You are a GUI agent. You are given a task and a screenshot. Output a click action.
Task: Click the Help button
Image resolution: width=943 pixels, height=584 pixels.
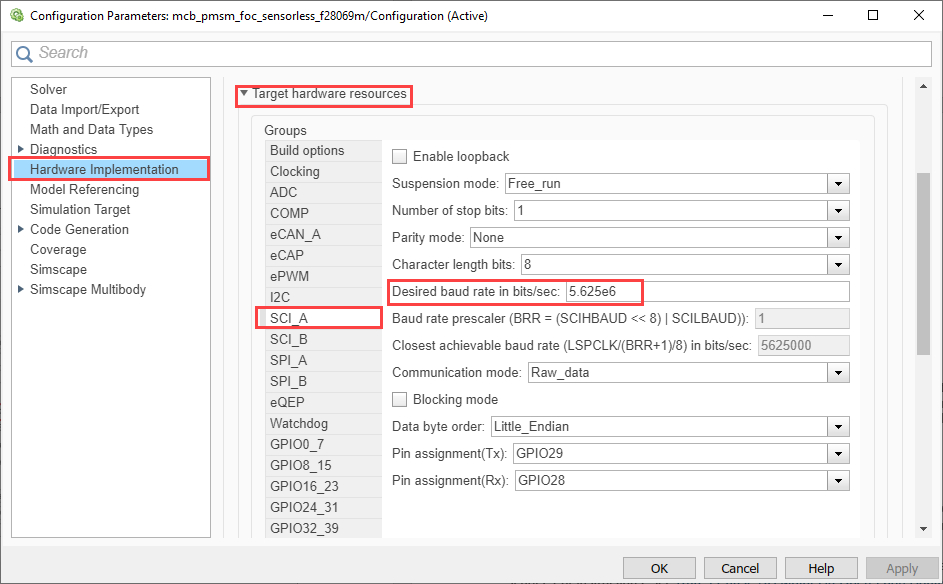[x=821, y=568]
